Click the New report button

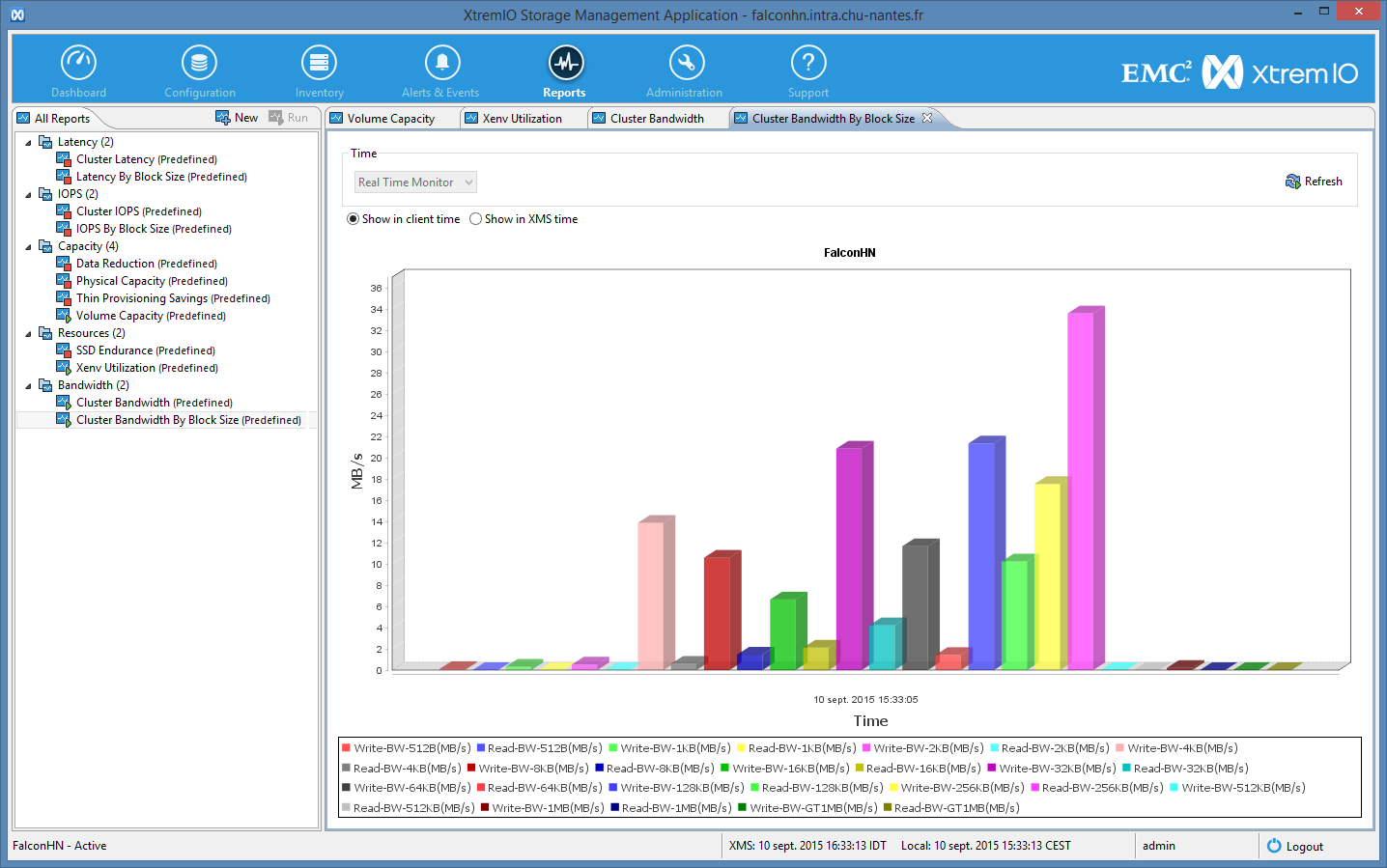click(x=237, y=118)
